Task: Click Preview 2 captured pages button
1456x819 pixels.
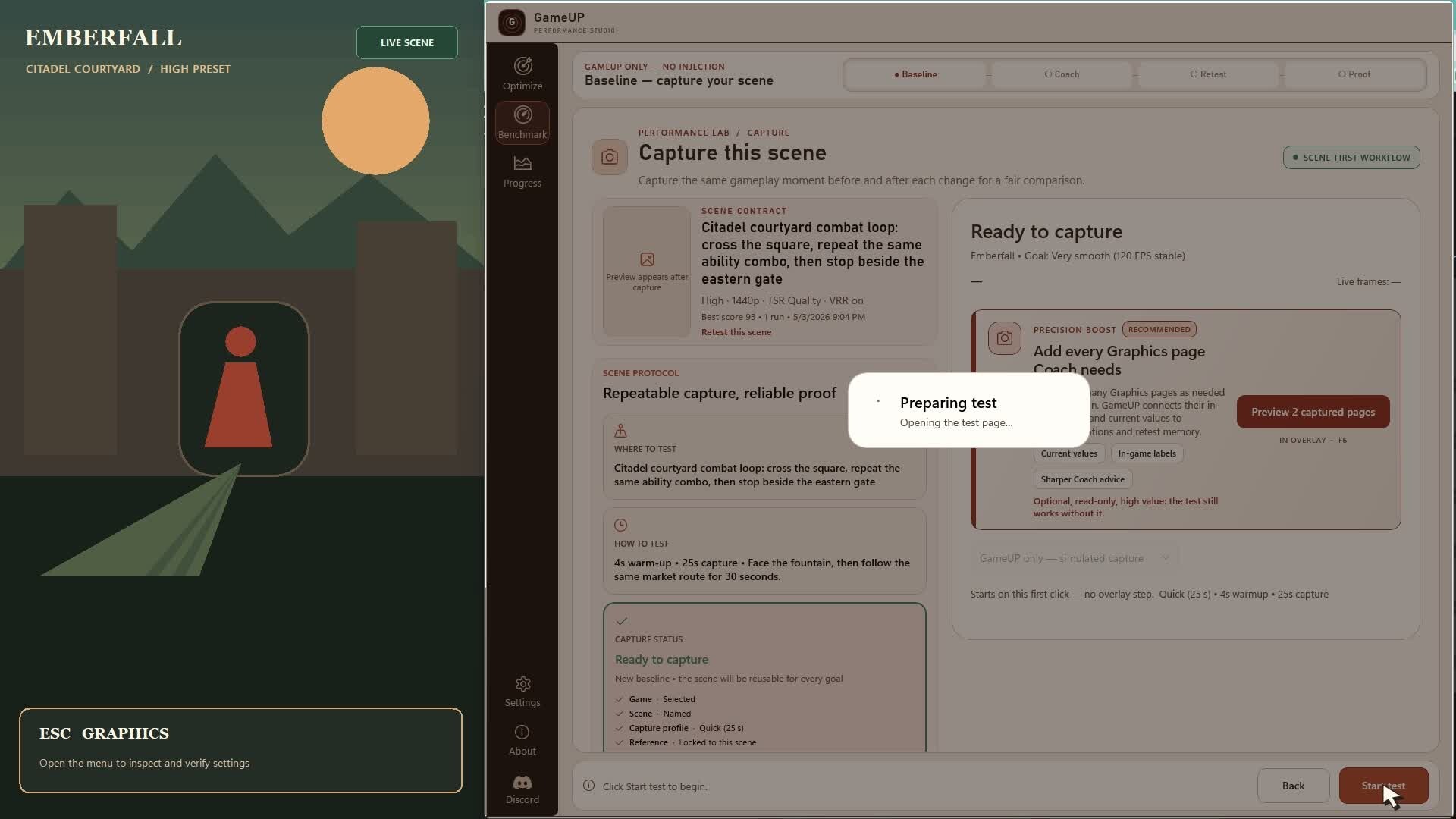Action: pos(1313,412)
